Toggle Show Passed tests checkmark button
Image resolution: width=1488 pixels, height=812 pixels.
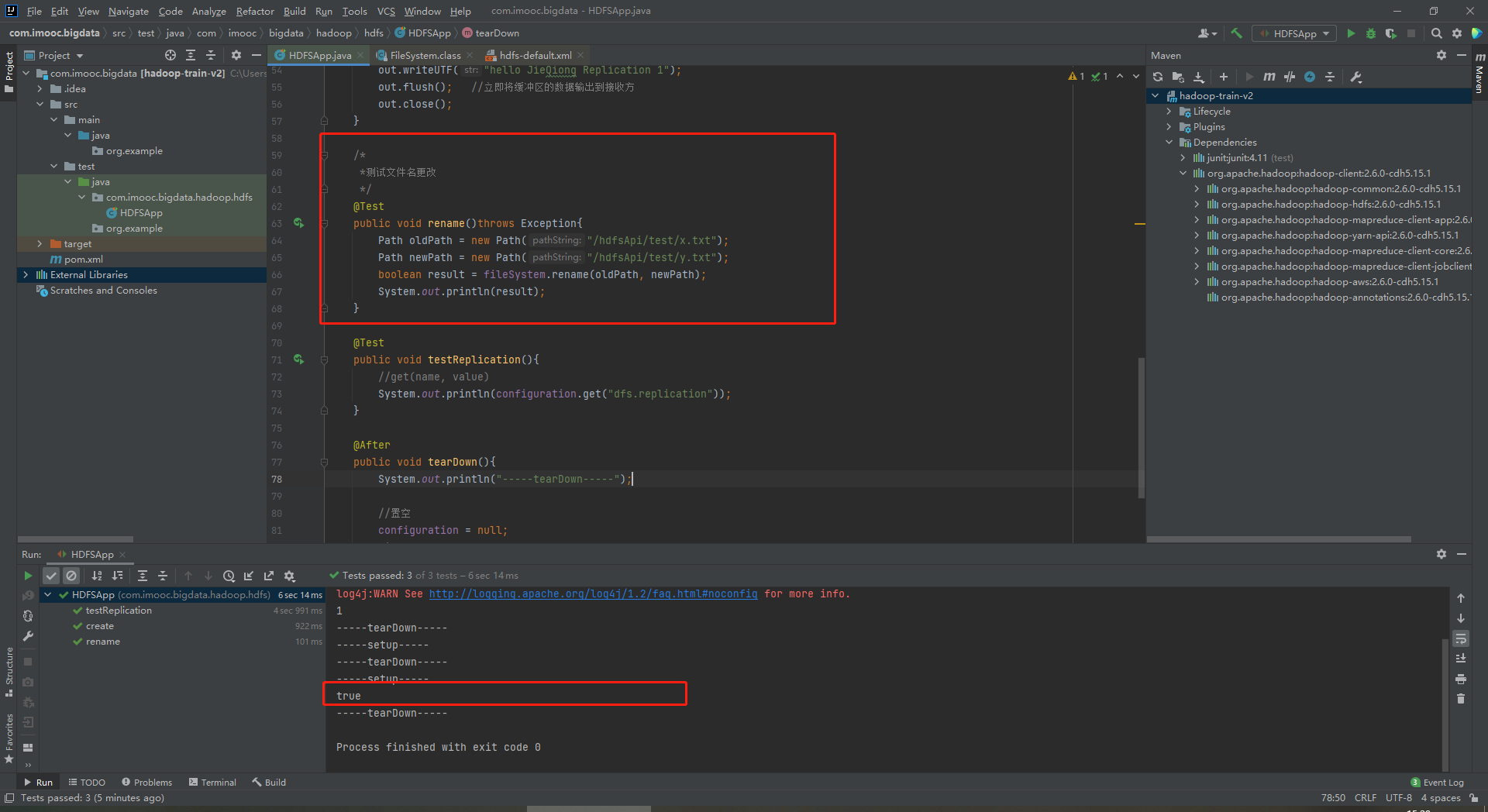(51, 576)
